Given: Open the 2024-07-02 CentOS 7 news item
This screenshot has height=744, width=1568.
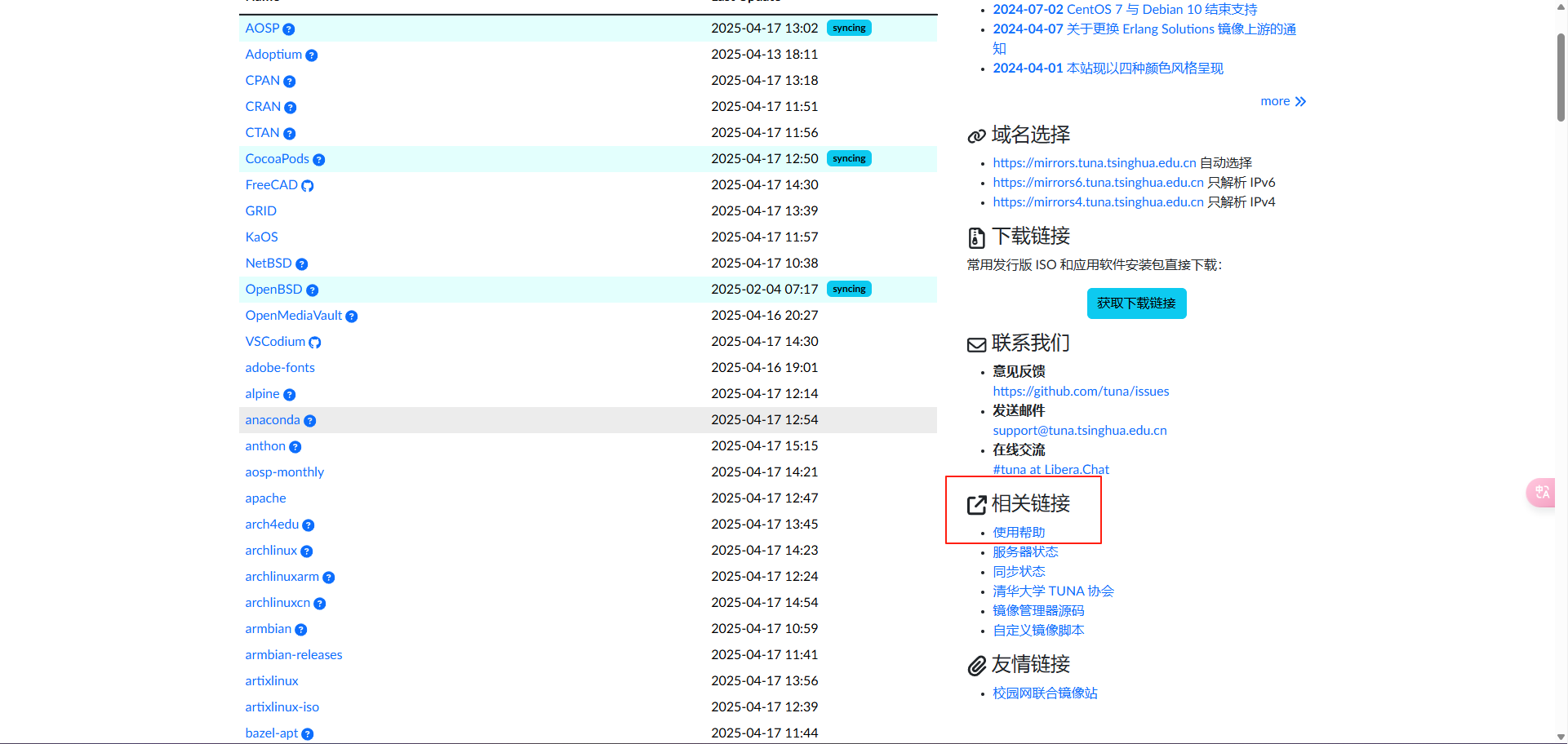Looking at the screenshot, I should click(1125, 9).
